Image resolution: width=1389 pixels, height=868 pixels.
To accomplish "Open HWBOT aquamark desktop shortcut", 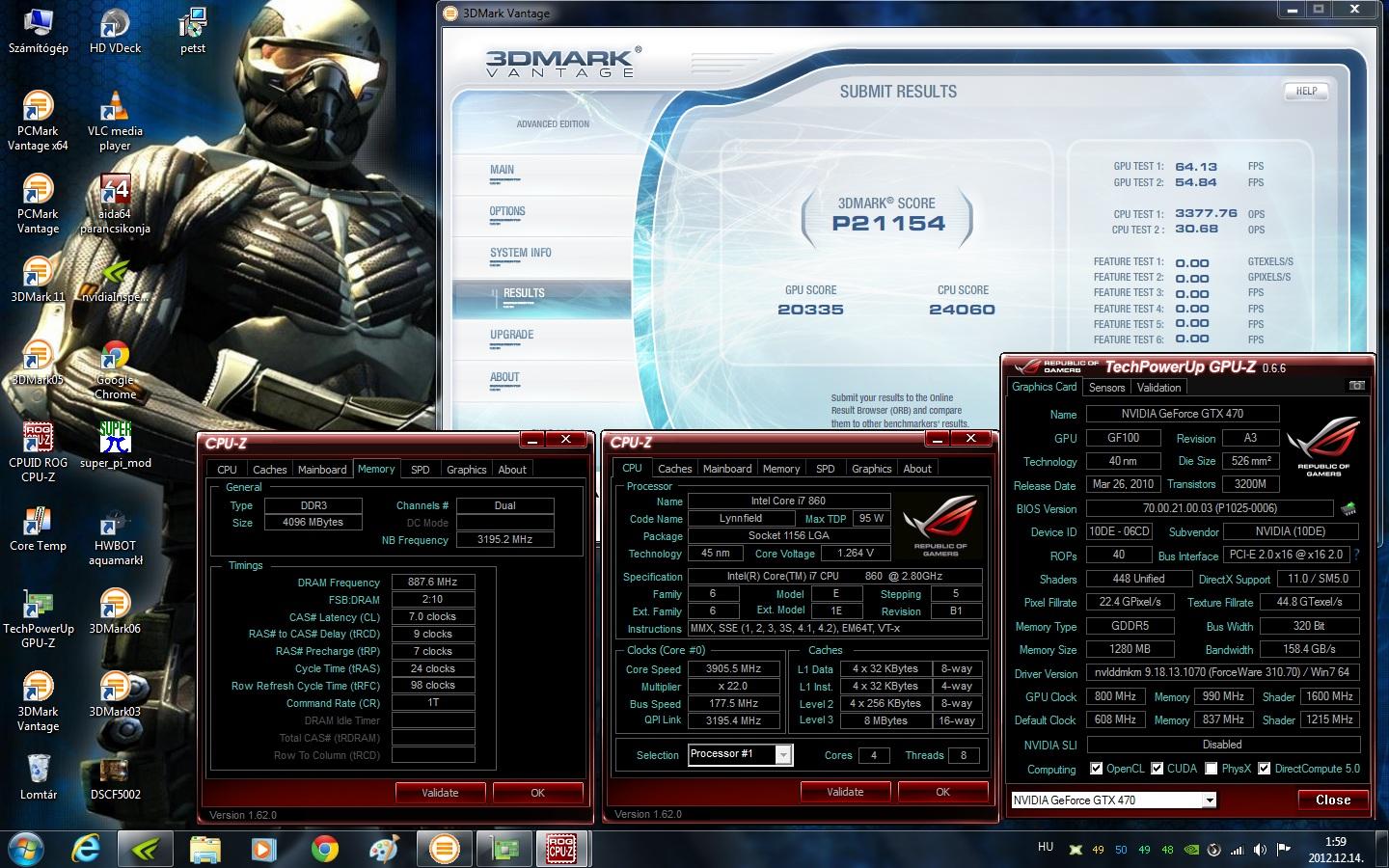I will pos(115,536).
